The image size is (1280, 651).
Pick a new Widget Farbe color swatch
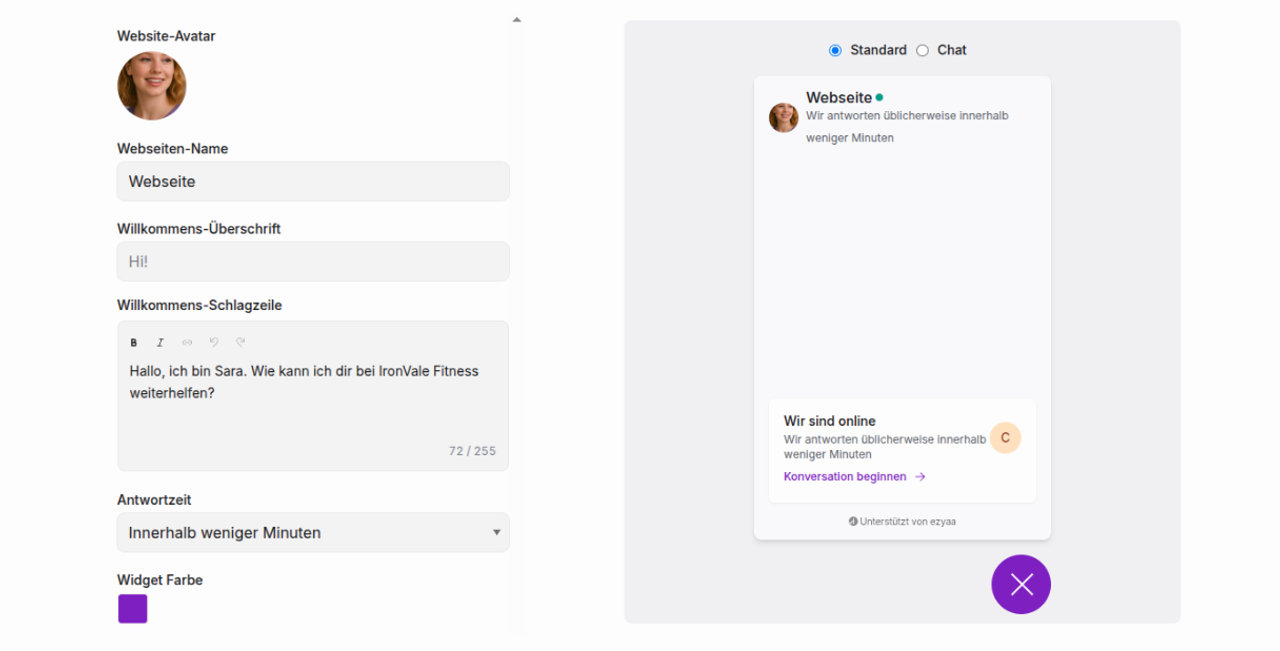pos(132,608)
